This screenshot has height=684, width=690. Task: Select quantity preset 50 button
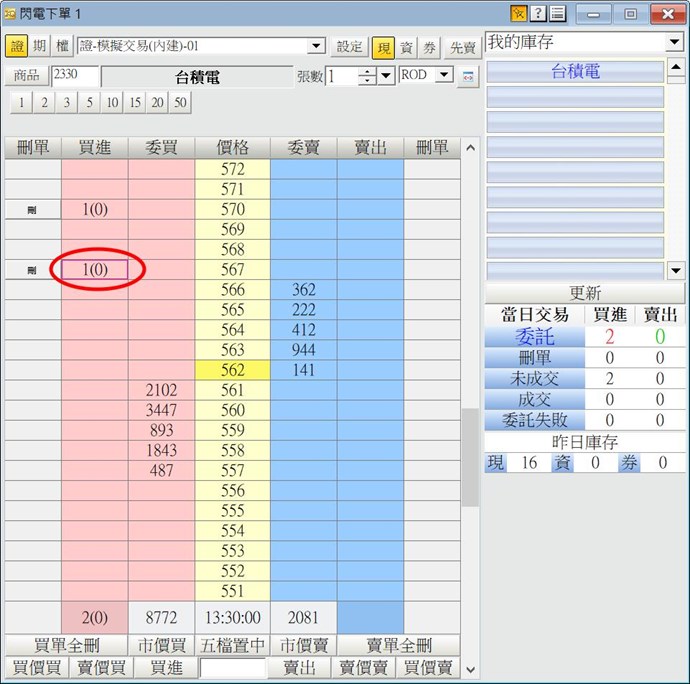(x=179, y=103)
